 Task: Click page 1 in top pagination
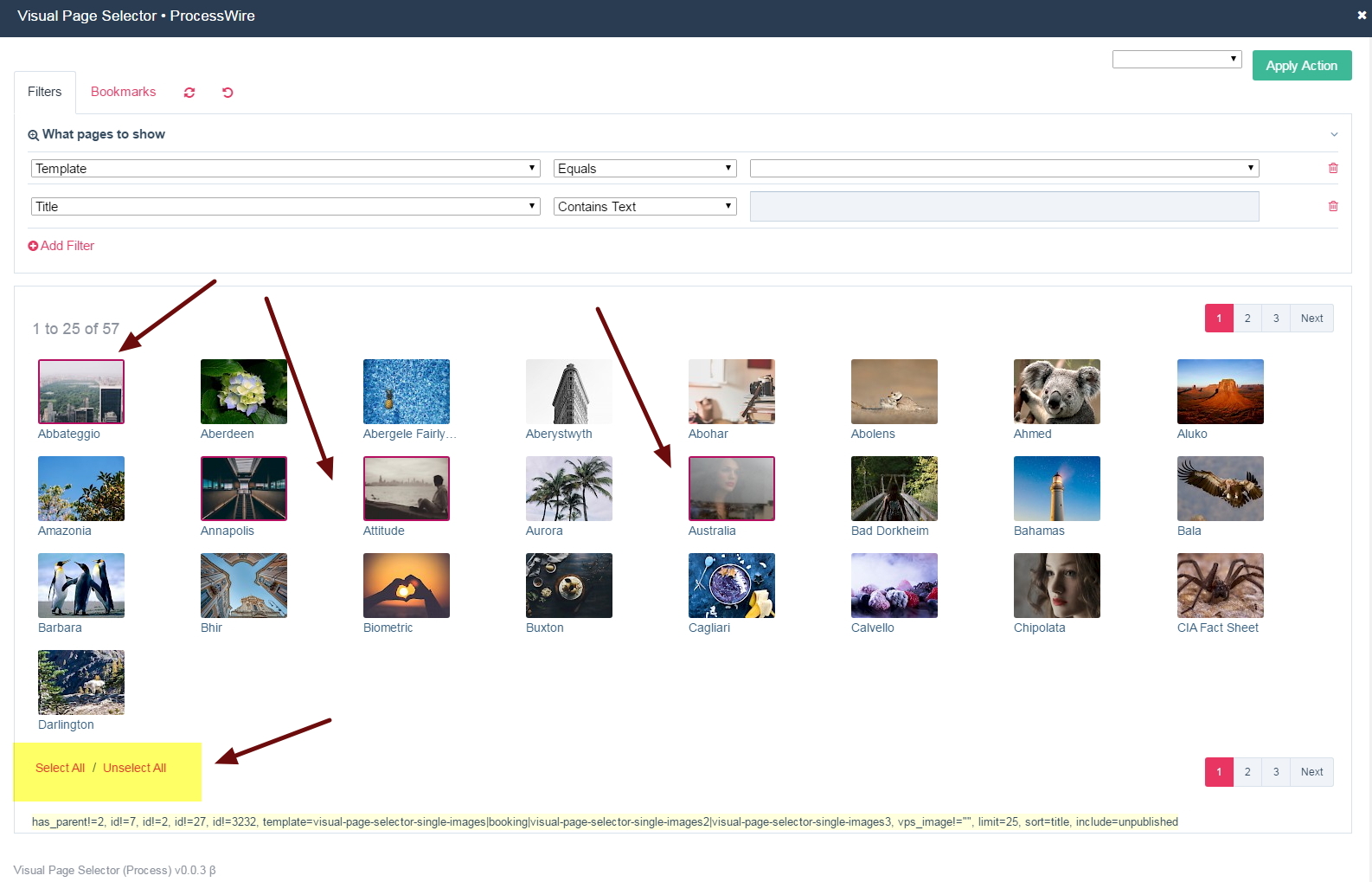tap(1219, 319)
